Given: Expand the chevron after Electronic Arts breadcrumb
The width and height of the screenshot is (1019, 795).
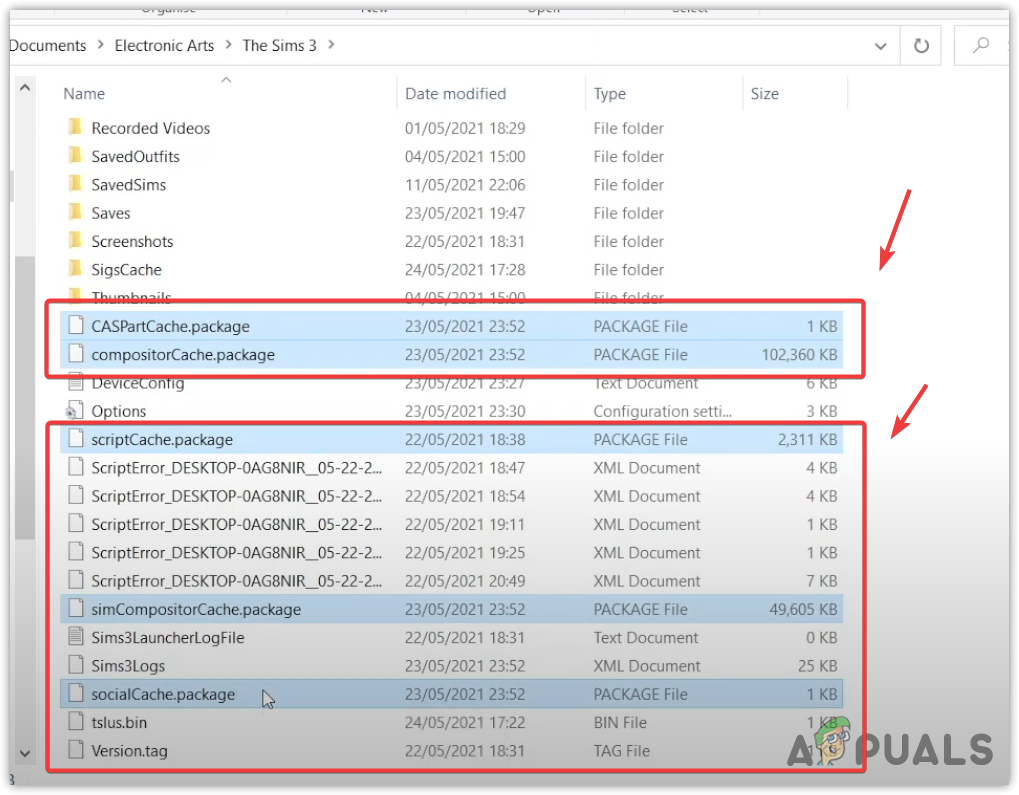Looking at the screenshot, I should [229, 45].
